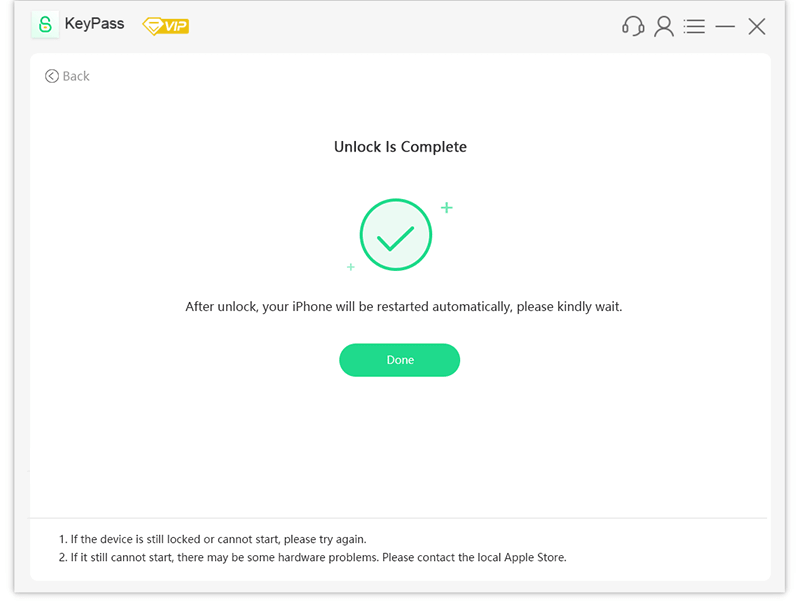Viewport: 800px width, 609px height.
Task: Open the hamburger menu in title bar
Action: point(694,26)
